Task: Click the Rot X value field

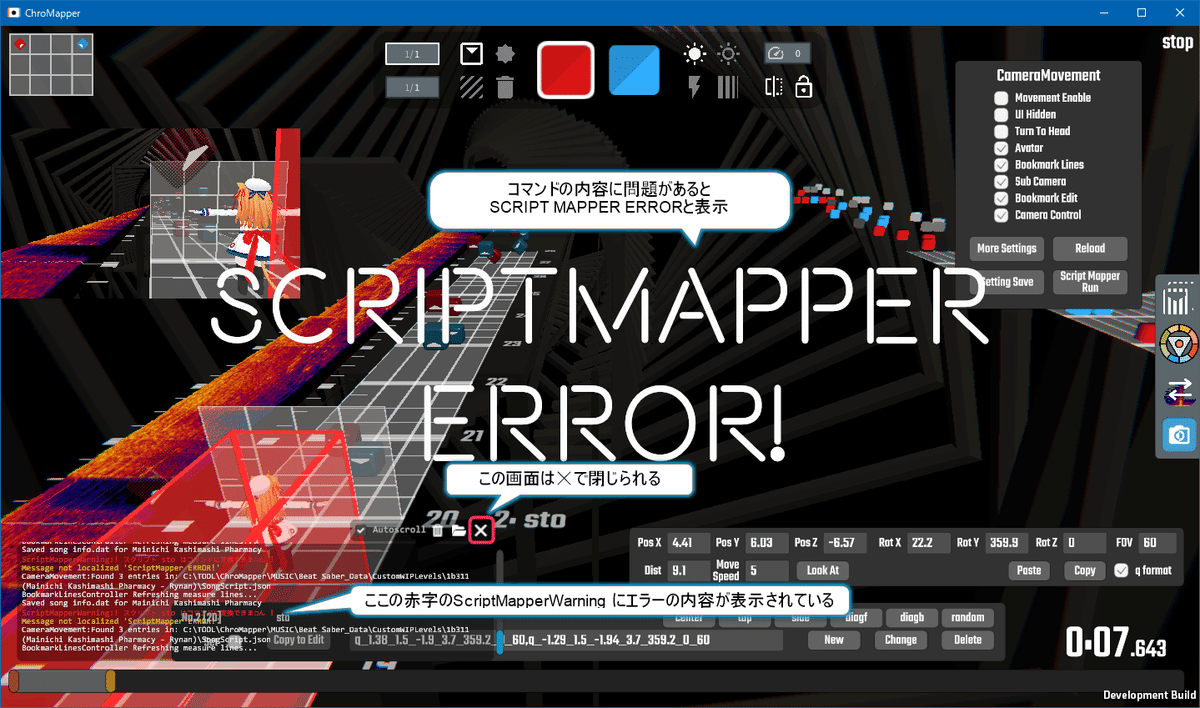Action: (x=927, y=543)
